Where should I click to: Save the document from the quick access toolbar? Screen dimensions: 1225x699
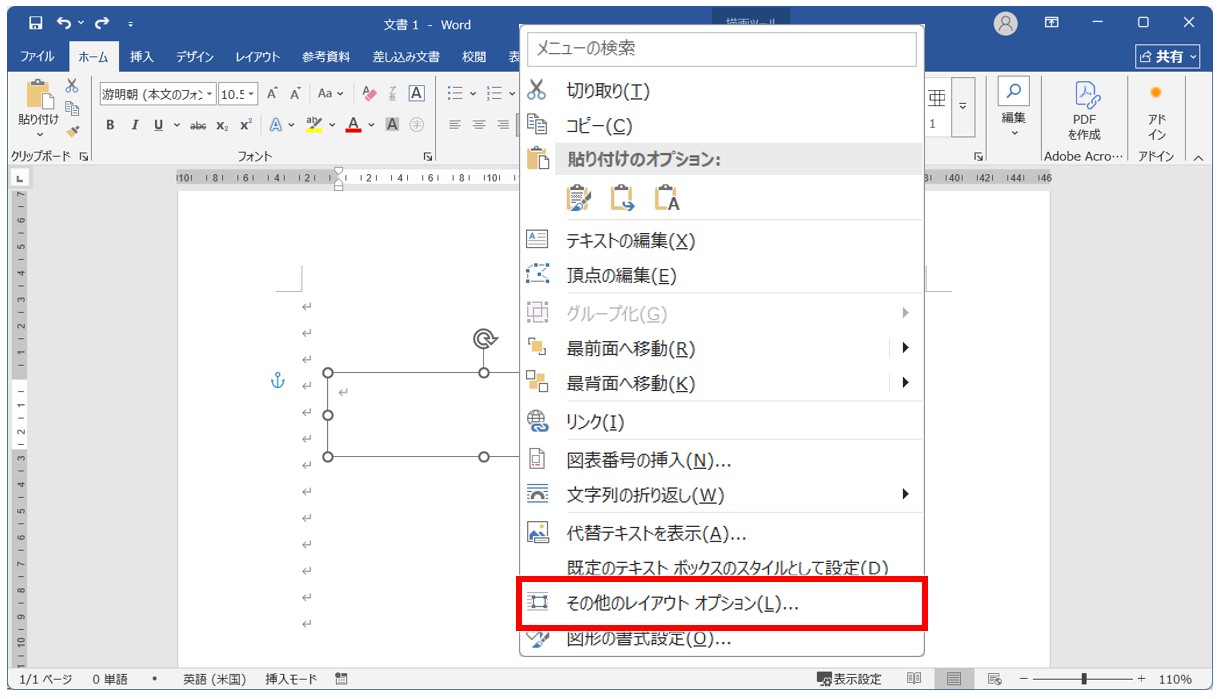pyautogui.click(x=36, y=23)
